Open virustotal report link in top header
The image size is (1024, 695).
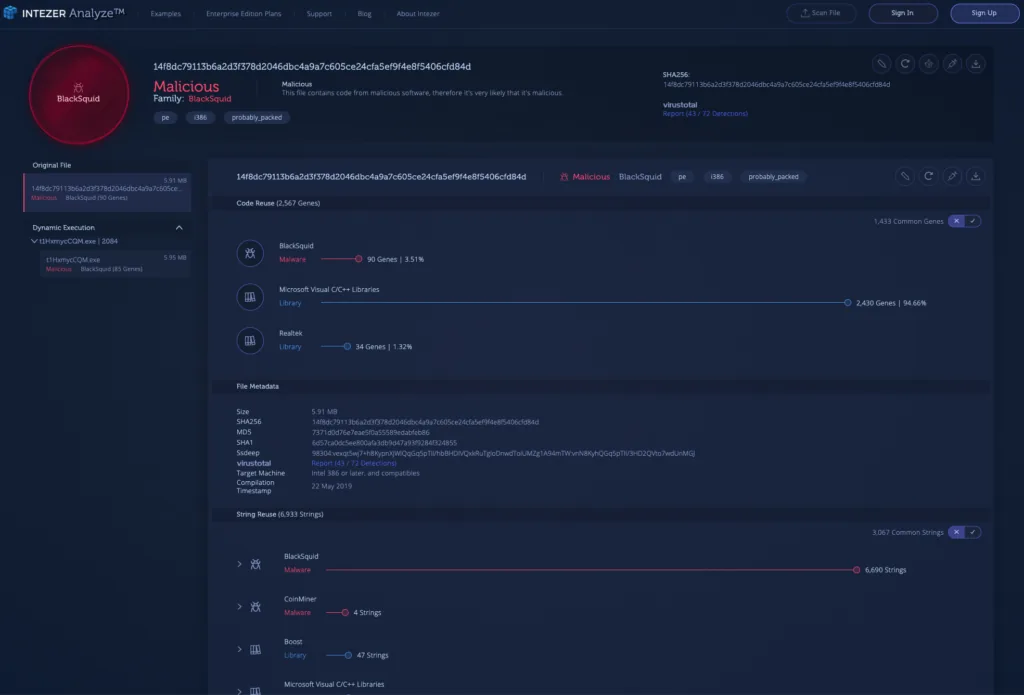click(x=705, y=114)
